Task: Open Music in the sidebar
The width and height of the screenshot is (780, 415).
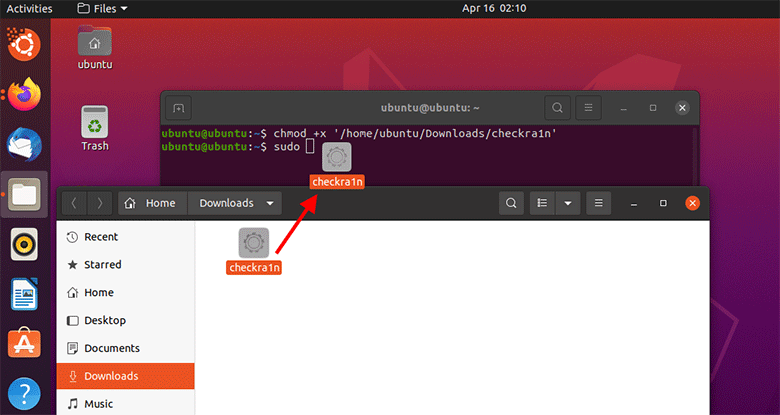Action: pos(125,404)
